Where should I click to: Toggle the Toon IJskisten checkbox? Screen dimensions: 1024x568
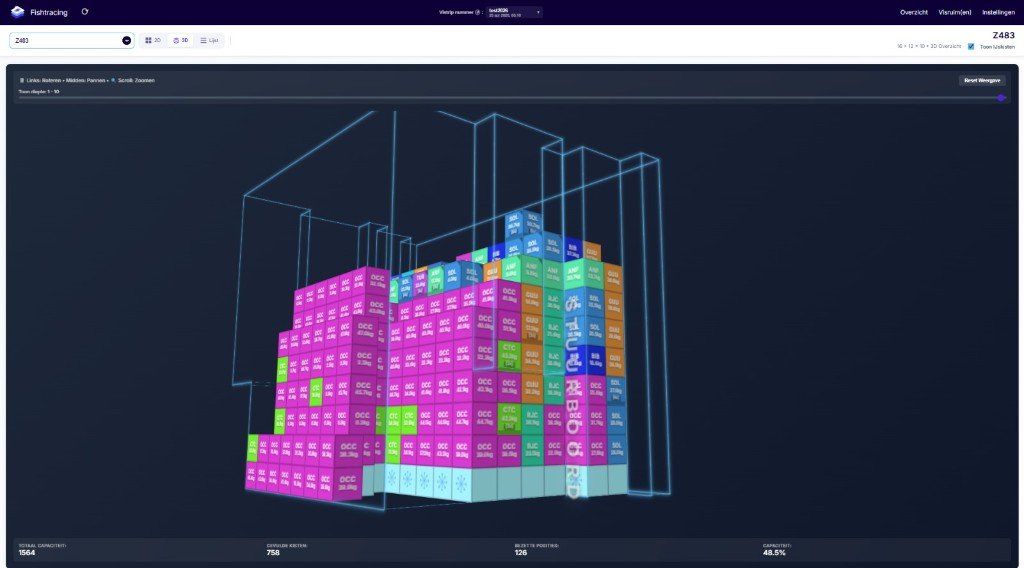pos(971,46)
